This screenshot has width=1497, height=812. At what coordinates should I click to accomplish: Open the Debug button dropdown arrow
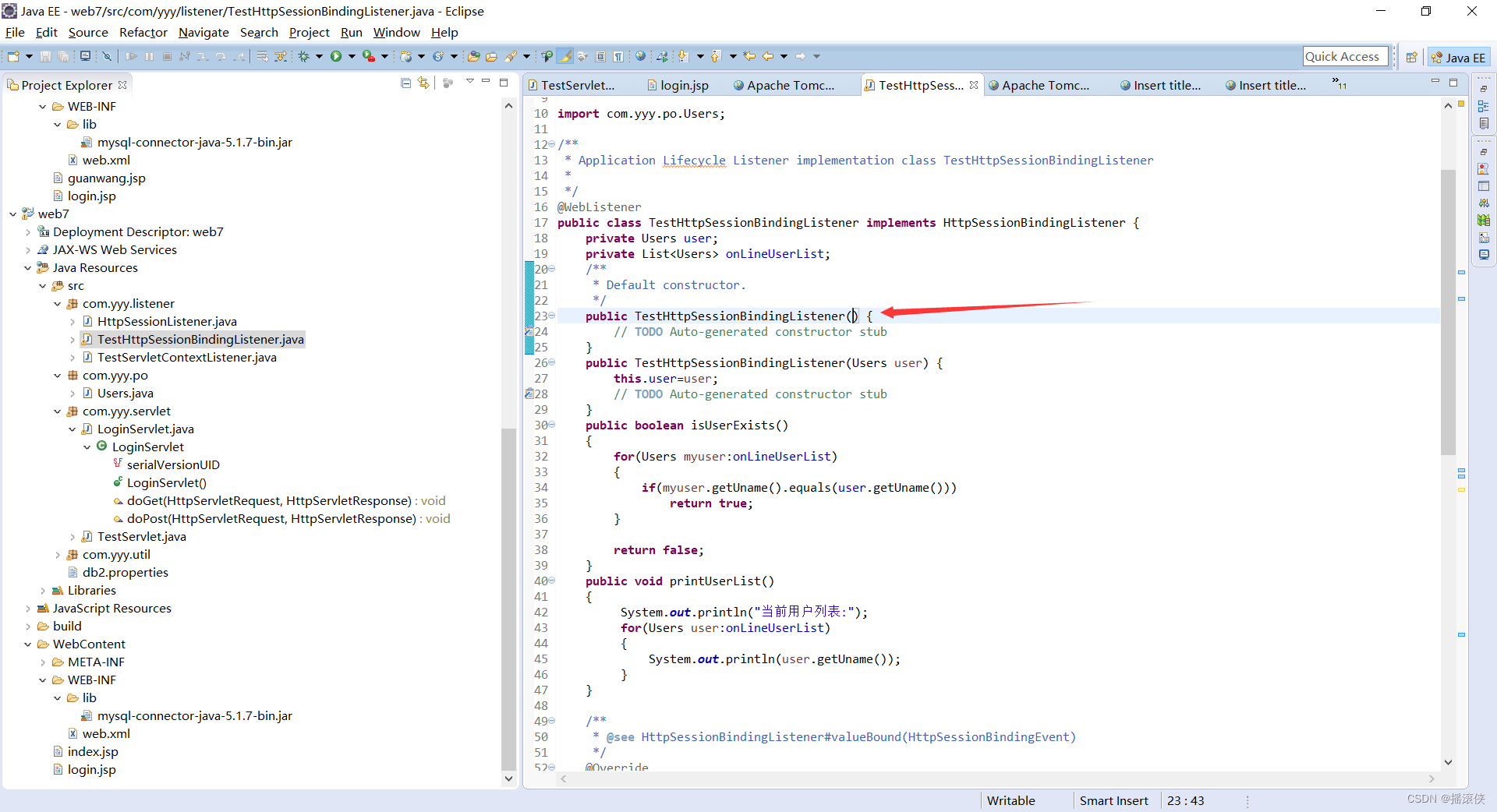click(x=319, y=56)
